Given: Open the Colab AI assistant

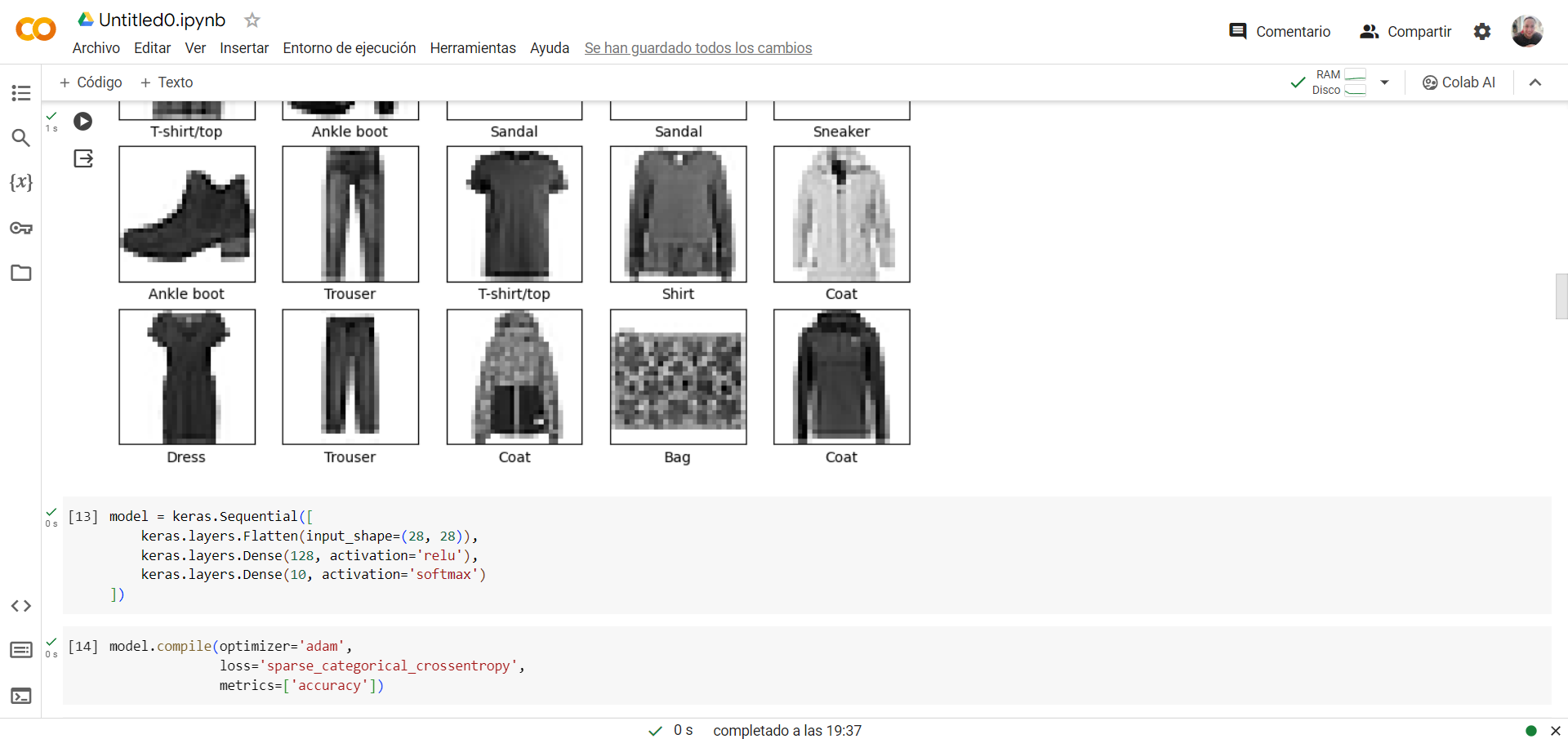Looking at the screenshot, I should coord(1459,82).
